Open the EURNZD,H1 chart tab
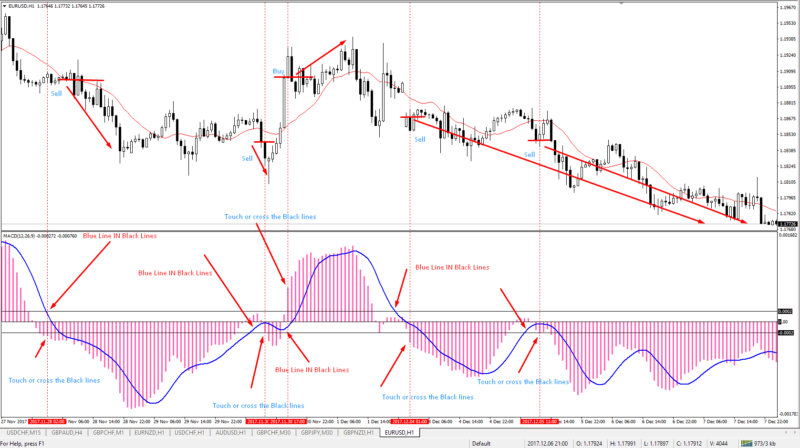 149,433
